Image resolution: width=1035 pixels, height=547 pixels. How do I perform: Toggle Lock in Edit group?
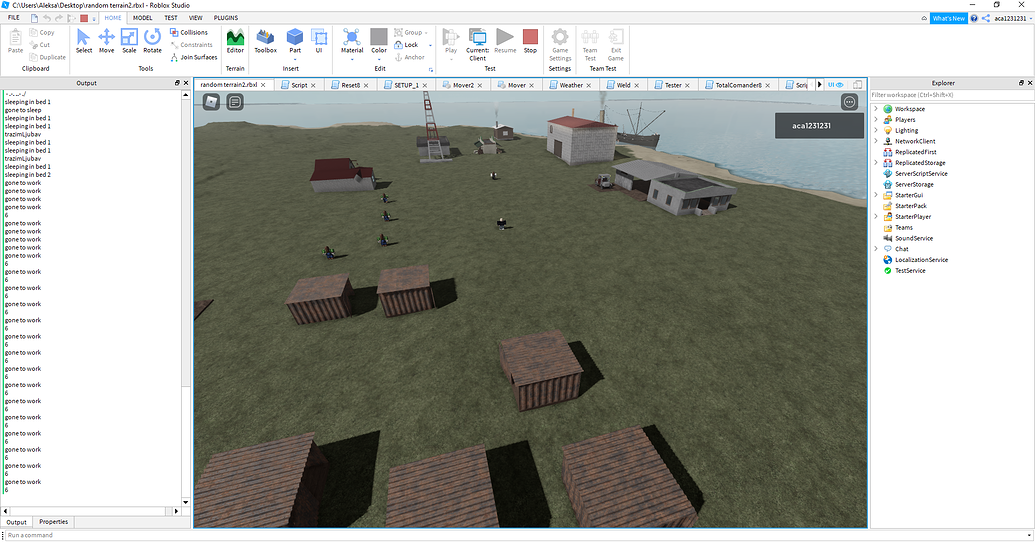click(407, 45)
